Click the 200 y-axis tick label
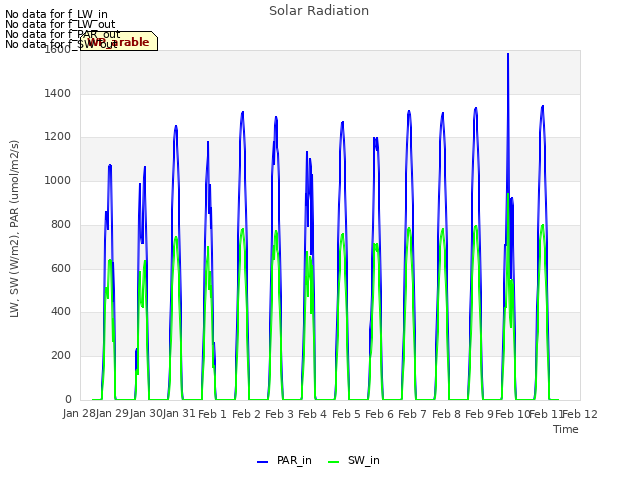640x480 pixels. tap(61, 356)
